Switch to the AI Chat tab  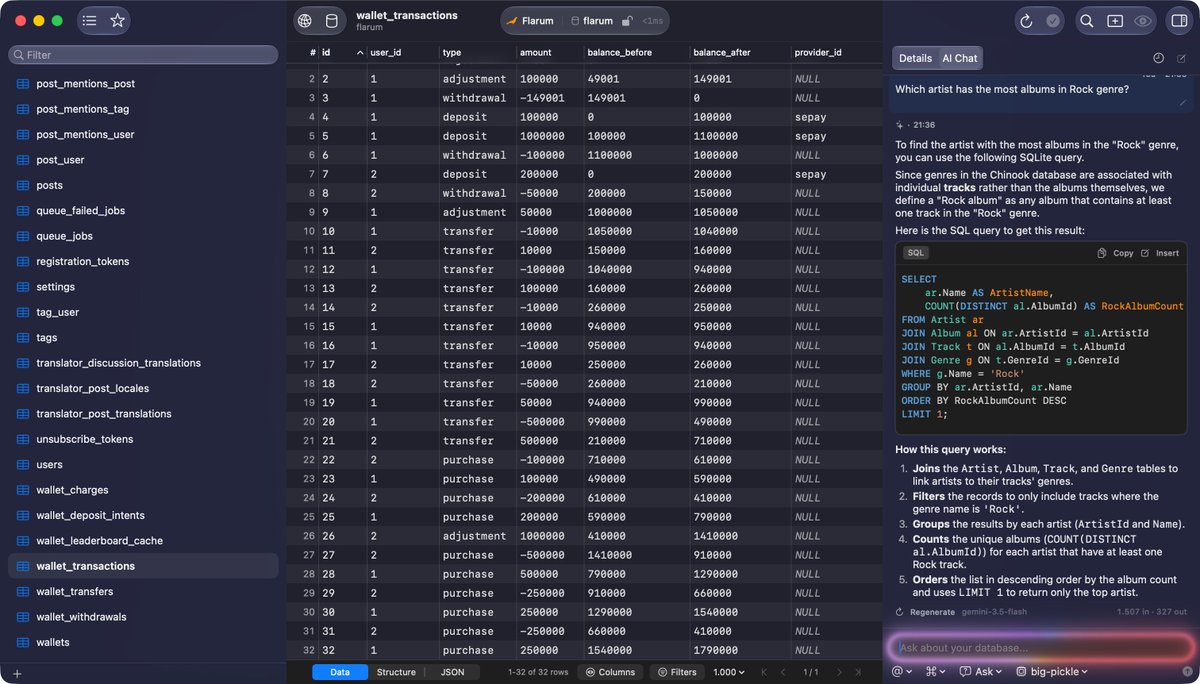coord(960,58)
